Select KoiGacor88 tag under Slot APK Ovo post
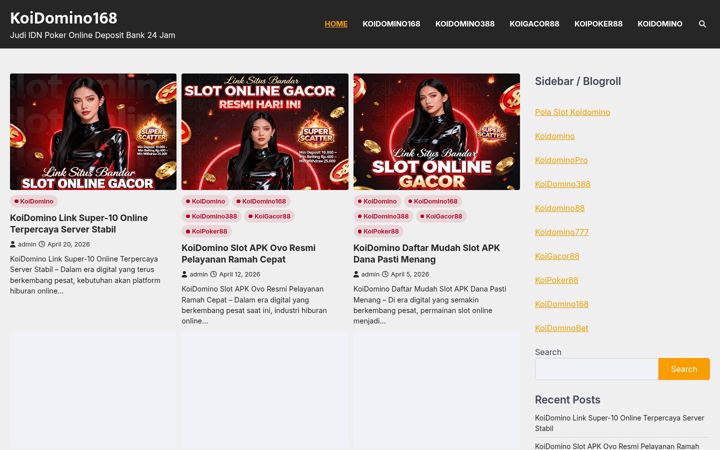This screenshot has height=450, width=720. pos(269,216)
